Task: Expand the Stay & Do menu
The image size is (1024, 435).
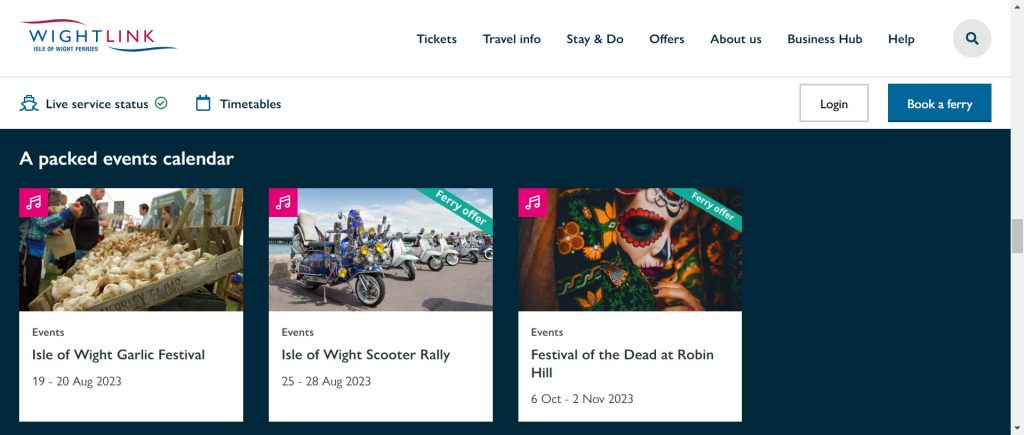Action: [594, 39]
